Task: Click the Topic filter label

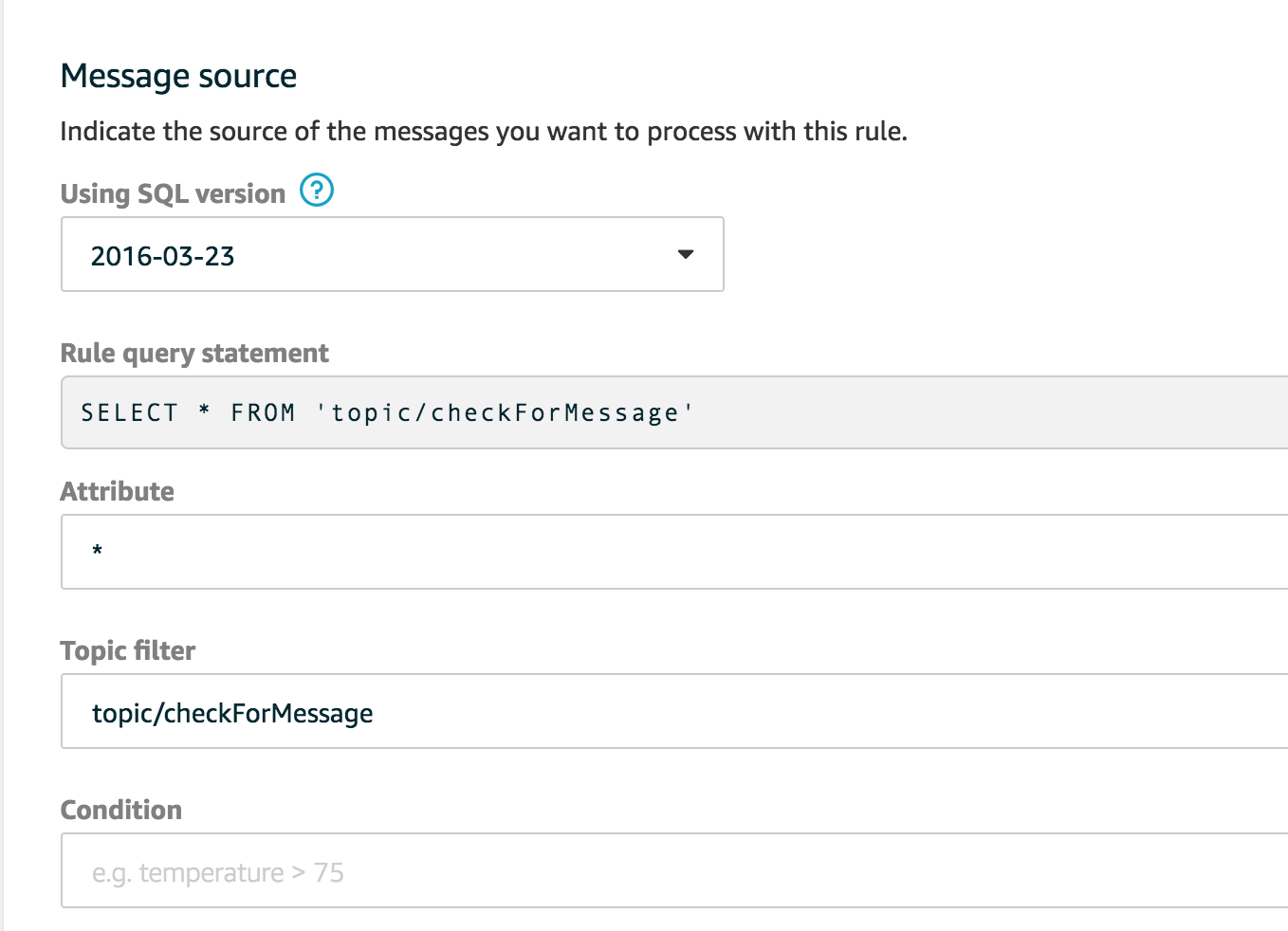Action: coord(127,650)
